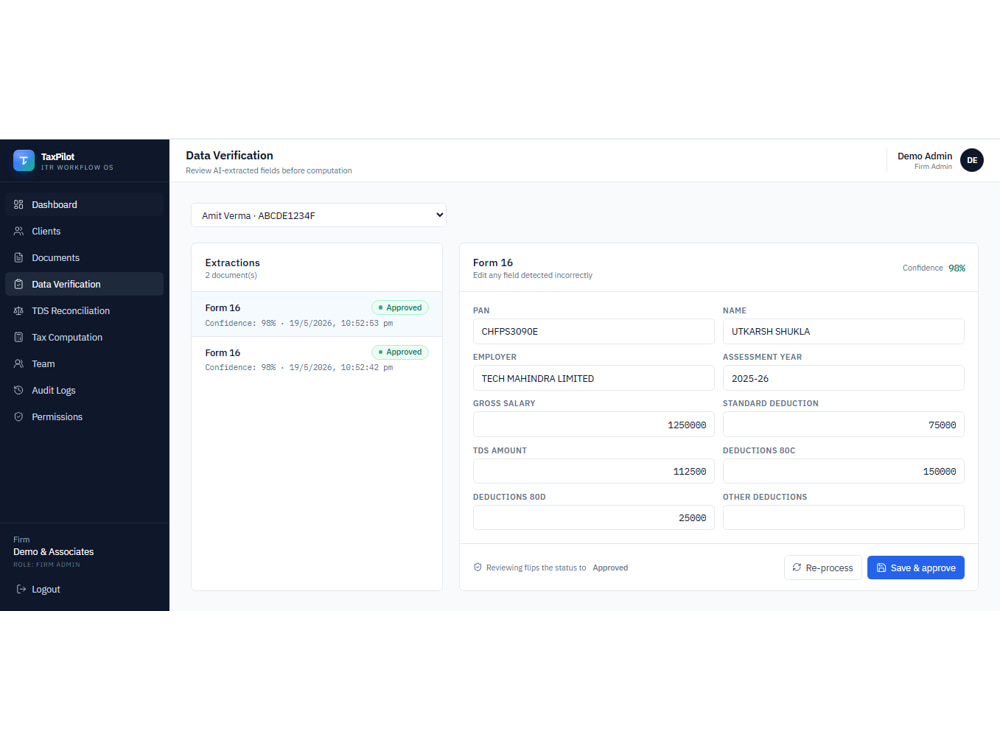Click the '2 document(s)' count text

(231, 276)
